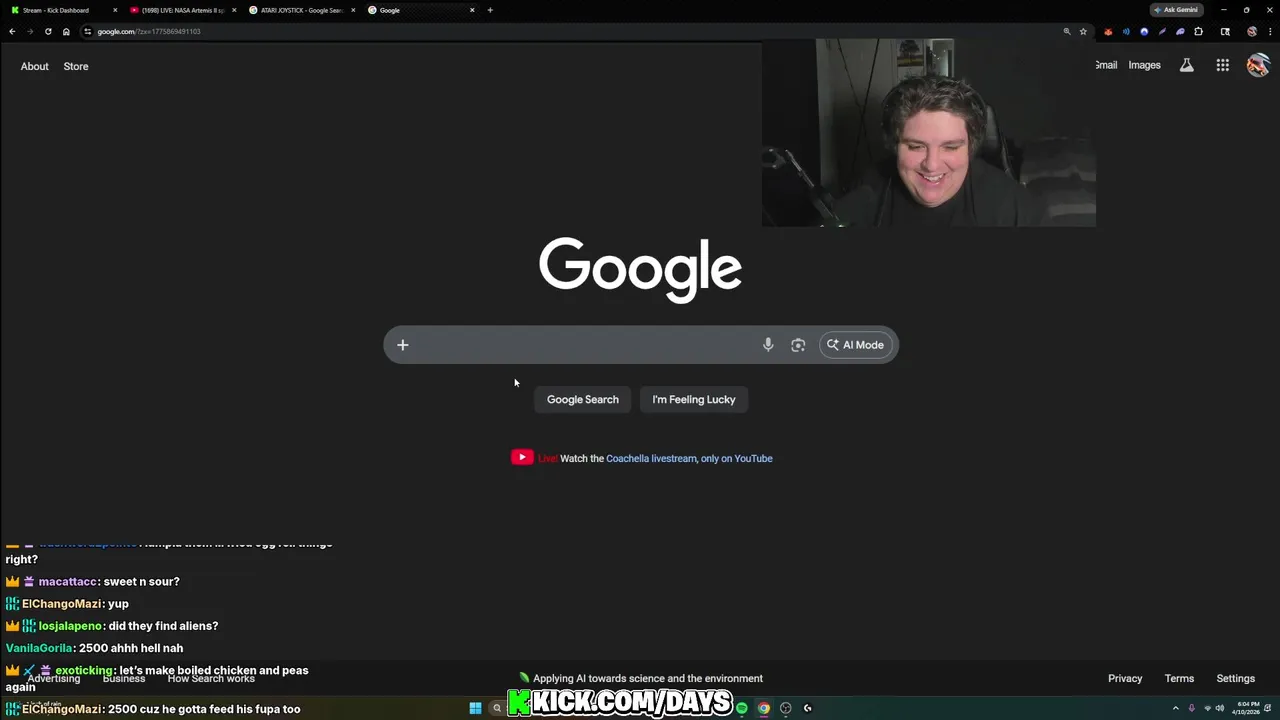Screen dimensions: 1280x720
Task: Switch to AI Mode
Action: [856, 345]
